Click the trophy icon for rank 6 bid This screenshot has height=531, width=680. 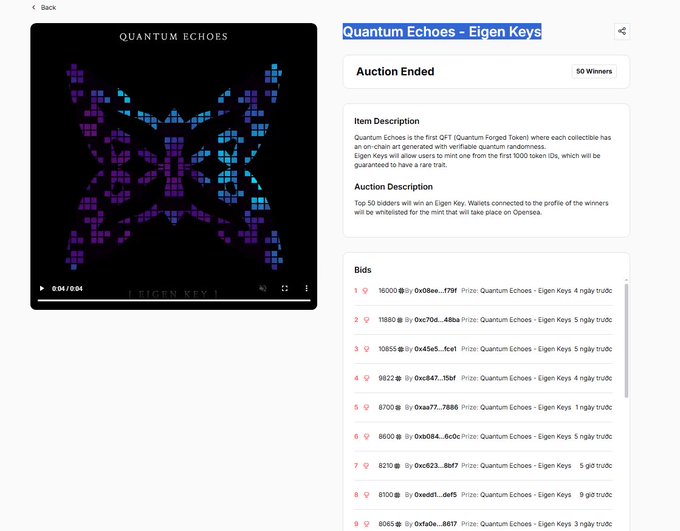pyautogui.click(x=366, y=436)
